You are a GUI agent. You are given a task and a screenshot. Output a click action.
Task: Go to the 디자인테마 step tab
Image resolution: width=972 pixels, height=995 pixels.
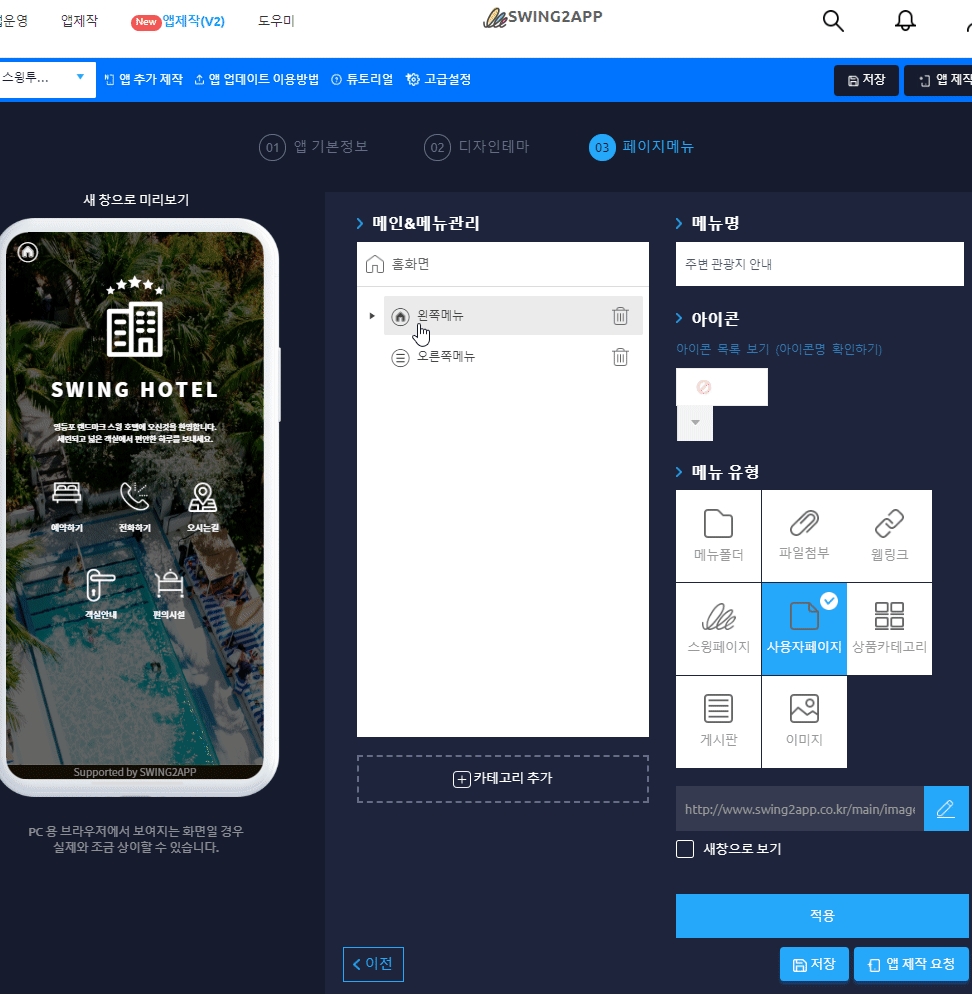477,147
